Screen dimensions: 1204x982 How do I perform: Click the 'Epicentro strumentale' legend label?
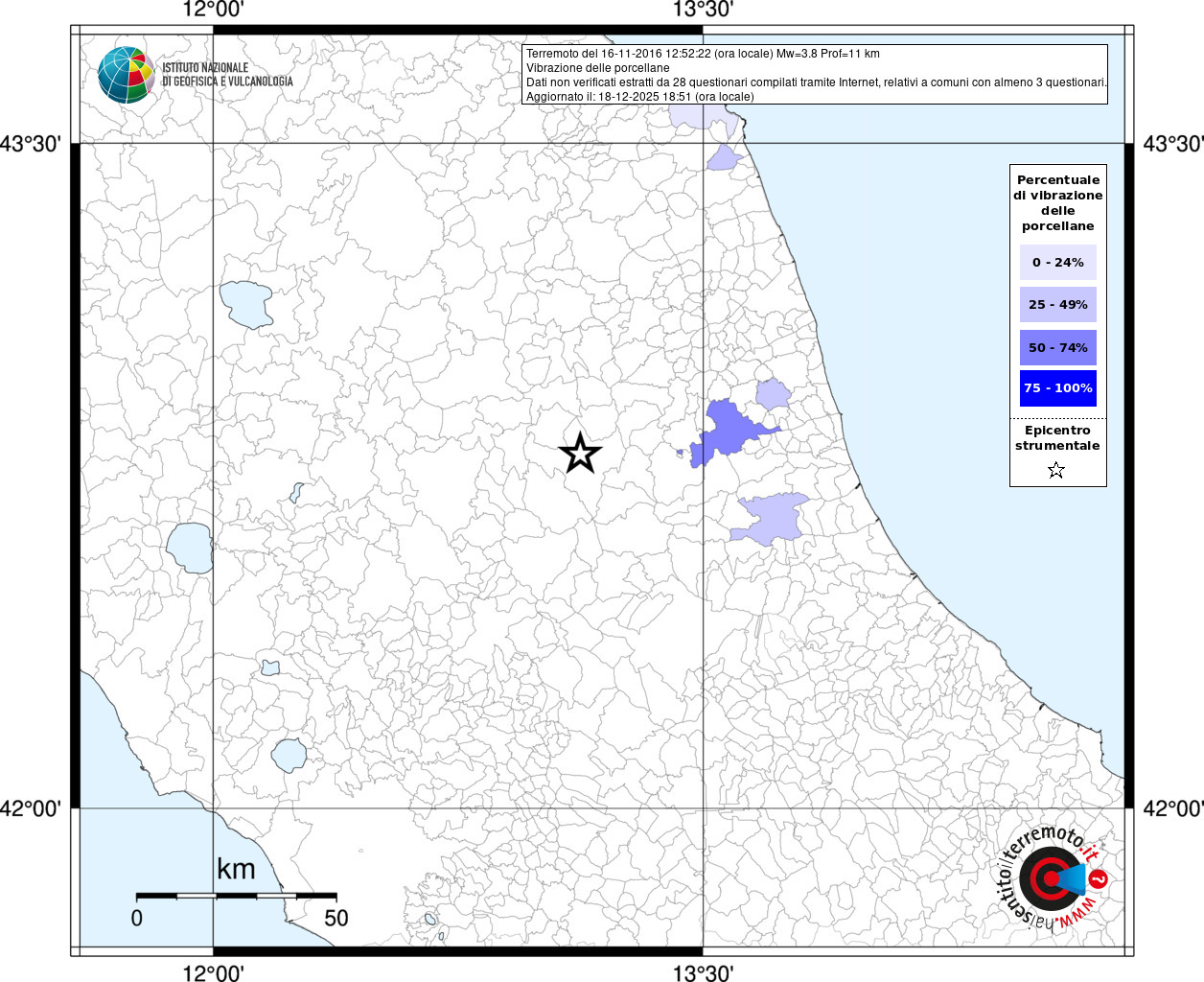(x=1057, y=437)
